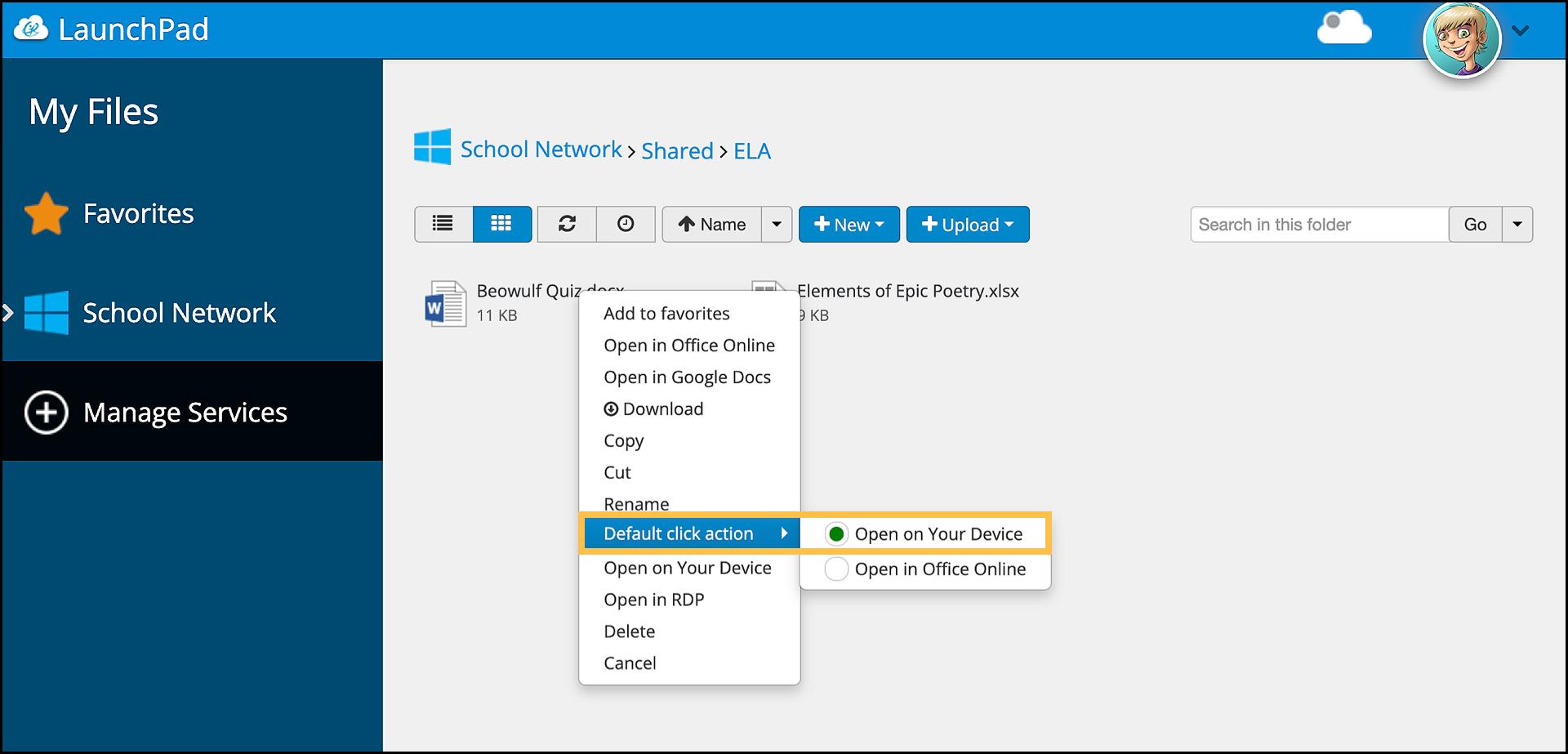Click the Search in this folder field
The image size is (1568, 754).
pos(1319,225)
